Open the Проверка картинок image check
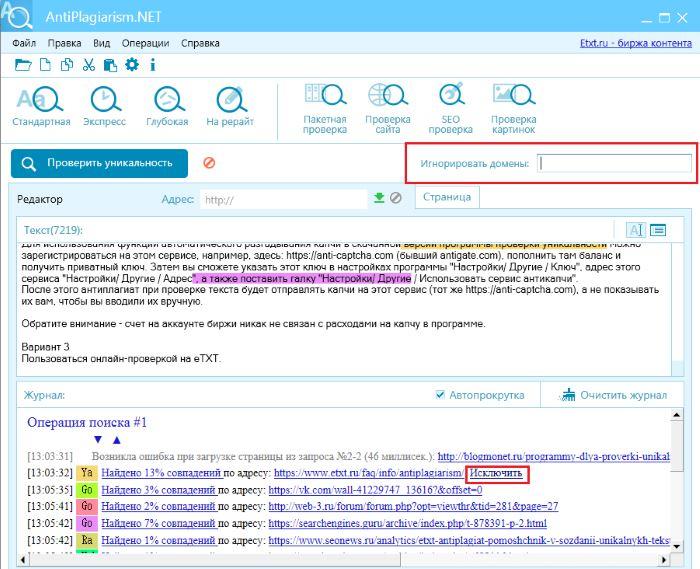 pyautogui.click(x=513, y=109)
